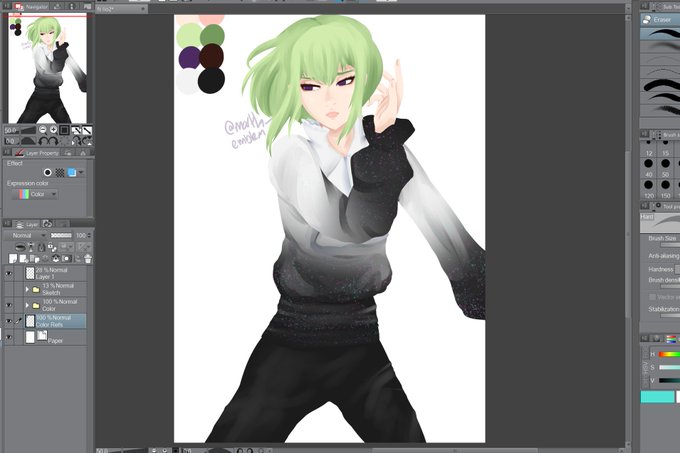Adjust the hue H slider
680x453 pixels.
[x=669, y=354]
